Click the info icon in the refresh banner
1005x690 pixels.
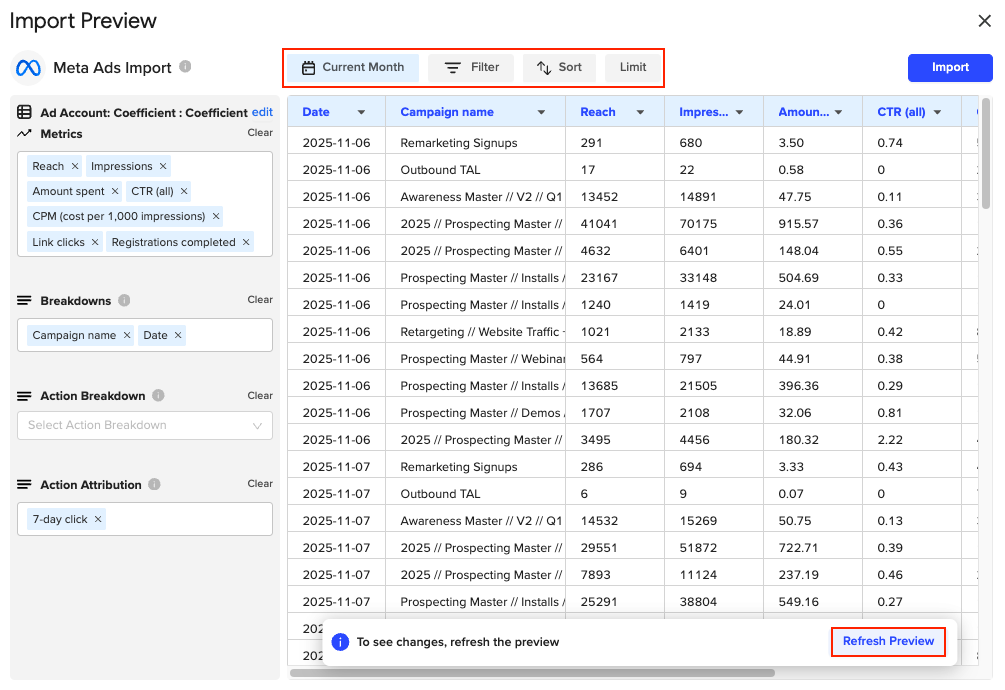340,642
